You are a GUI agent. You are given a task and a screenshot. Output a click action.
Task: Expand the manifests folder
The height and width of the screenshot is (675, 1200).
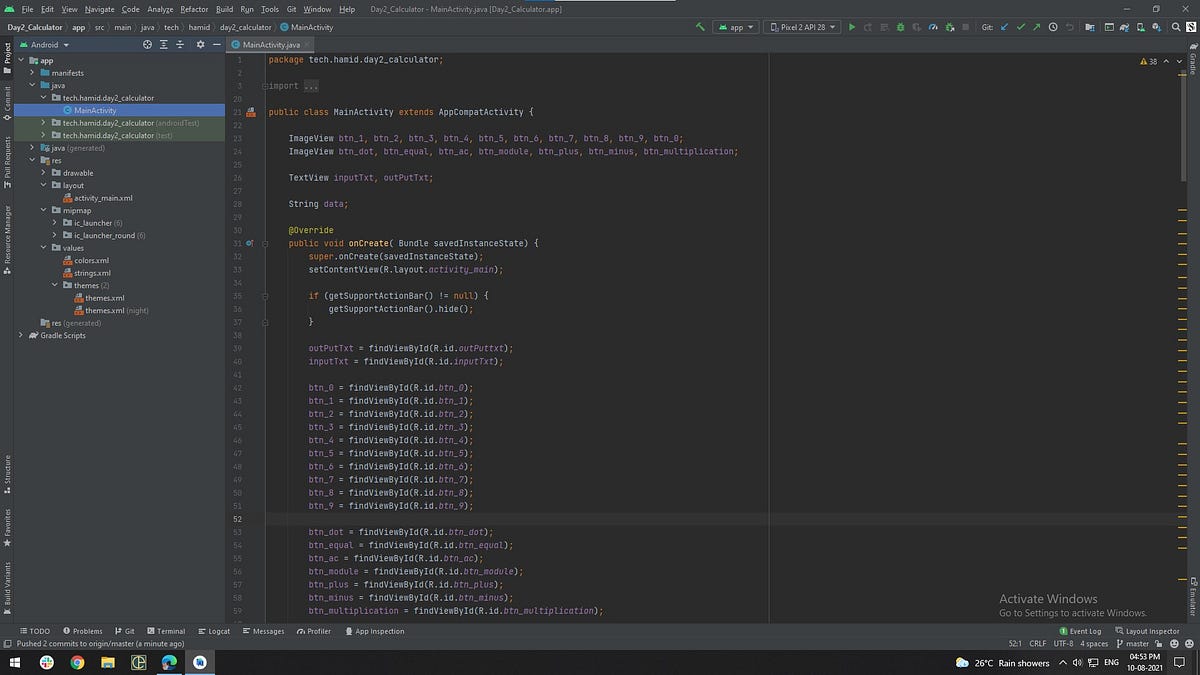[33, 73]
